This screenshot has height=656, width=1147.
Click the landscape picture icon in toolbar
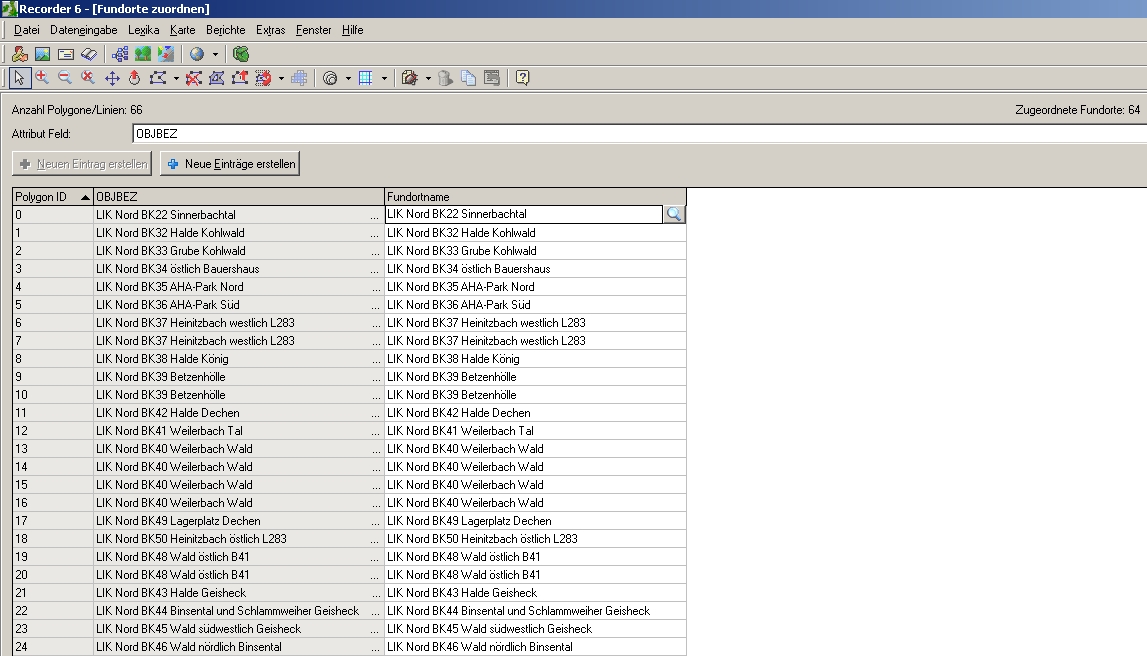42,54
